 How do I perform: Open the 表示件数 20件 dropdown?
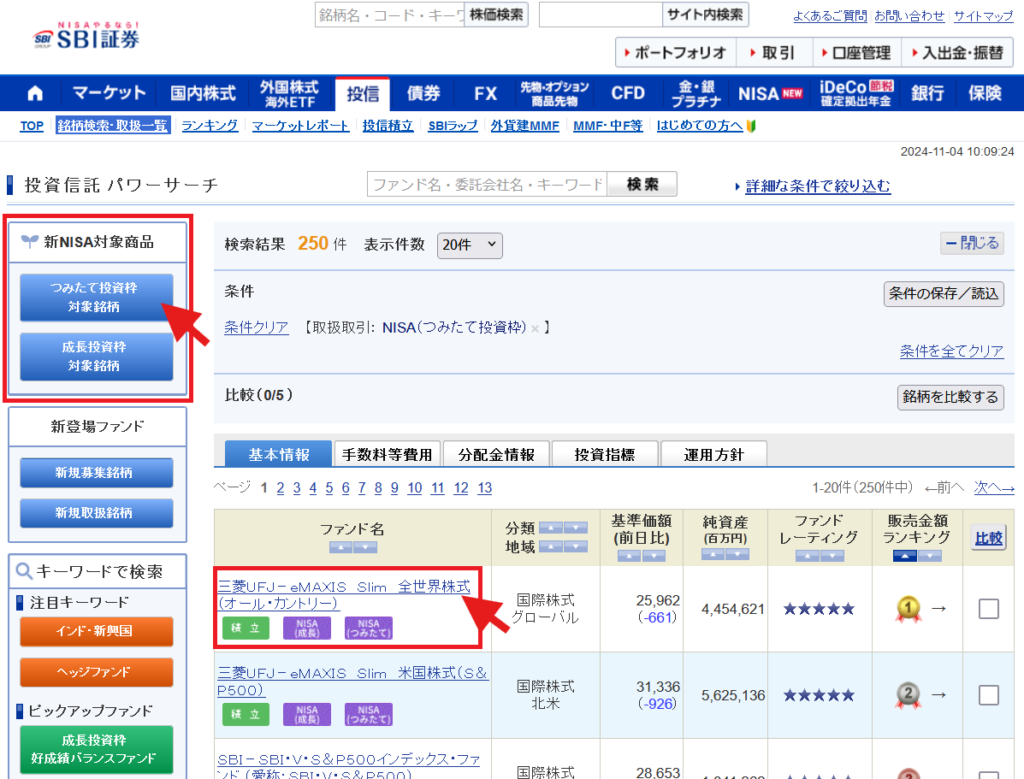pos(470,245)
